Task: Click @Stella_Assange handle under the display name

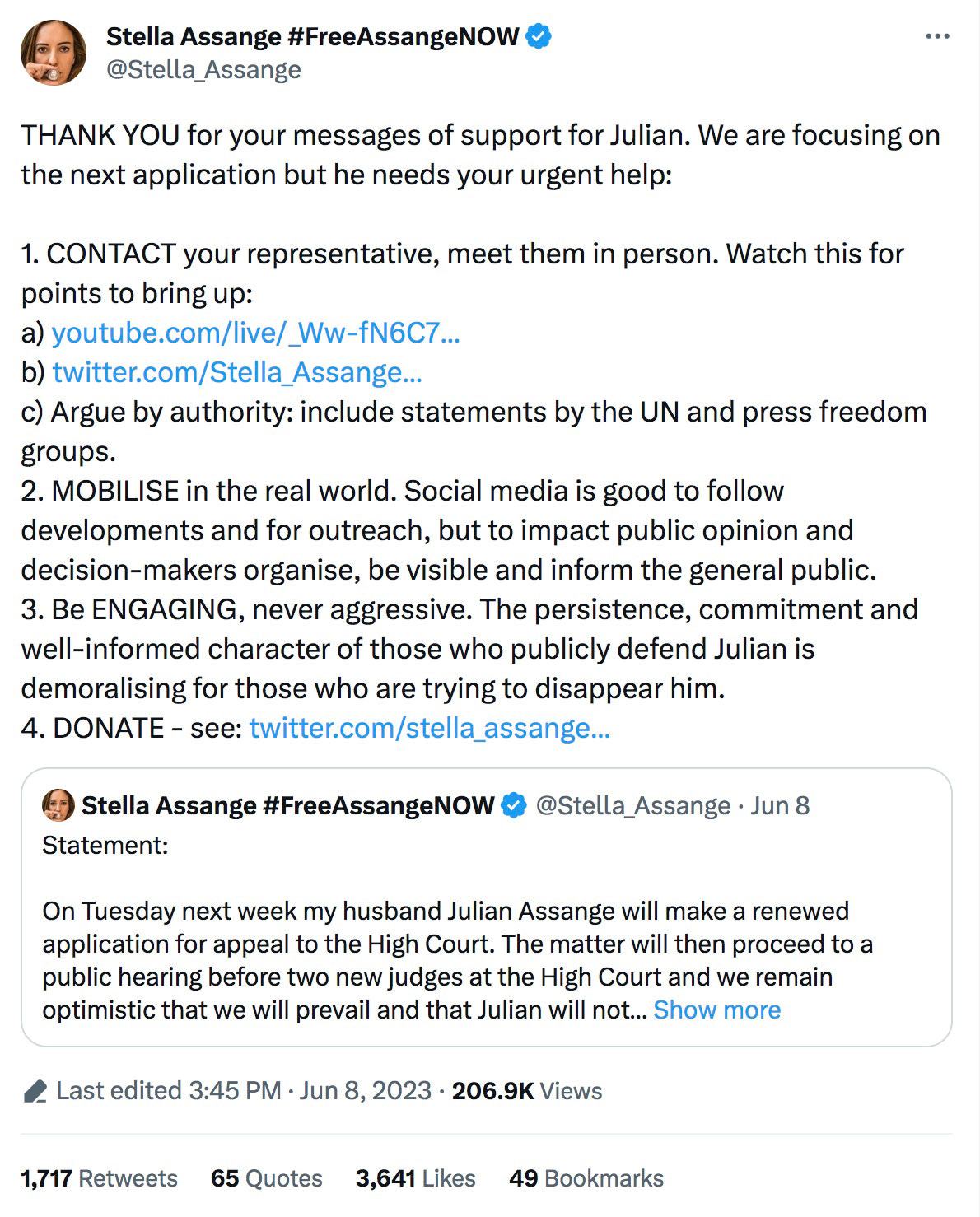Action: pyautogui.click(x=203, y=70)
